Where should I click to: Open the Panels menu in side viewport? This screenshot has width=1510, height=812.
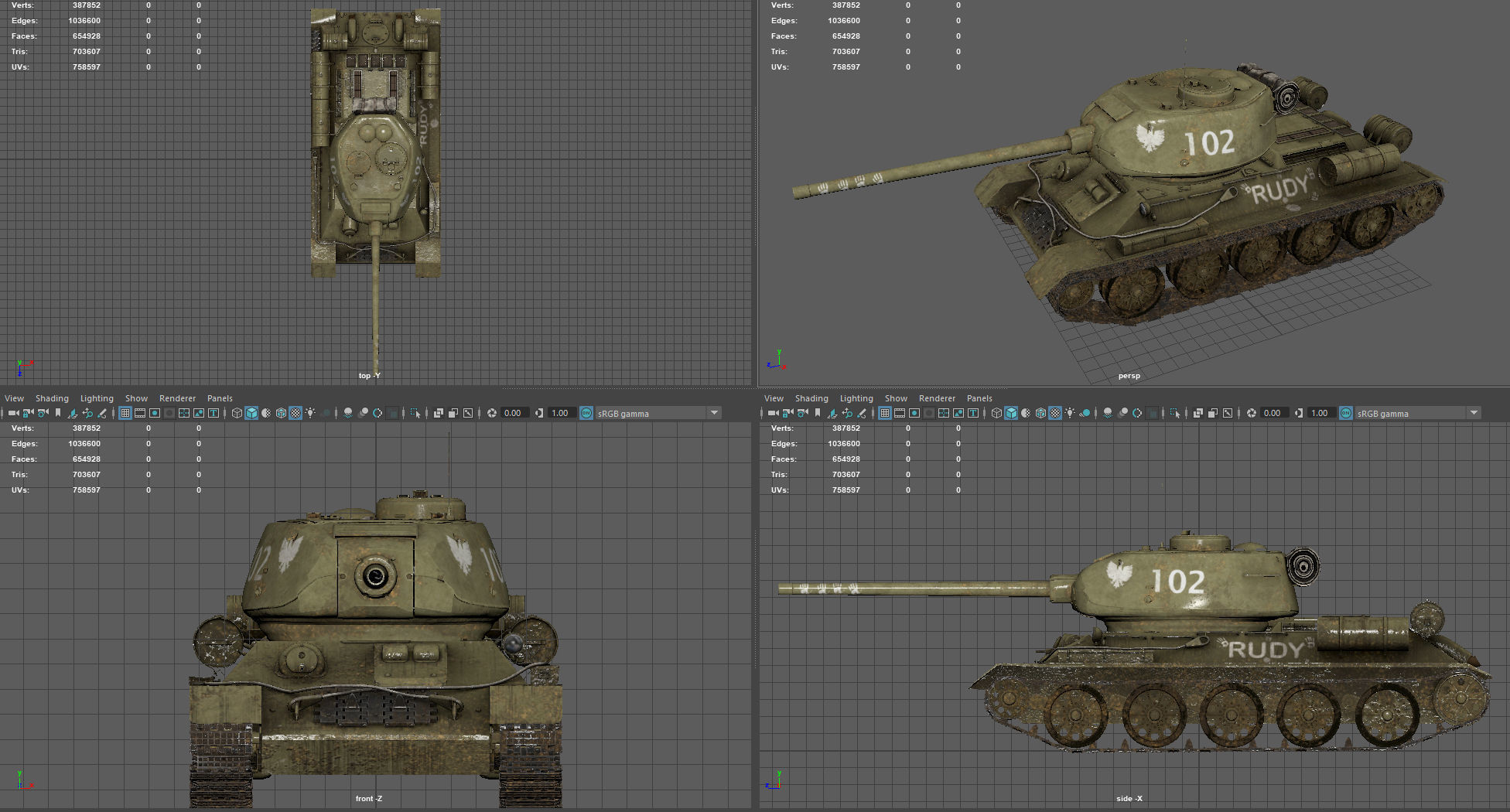[979, 397]
